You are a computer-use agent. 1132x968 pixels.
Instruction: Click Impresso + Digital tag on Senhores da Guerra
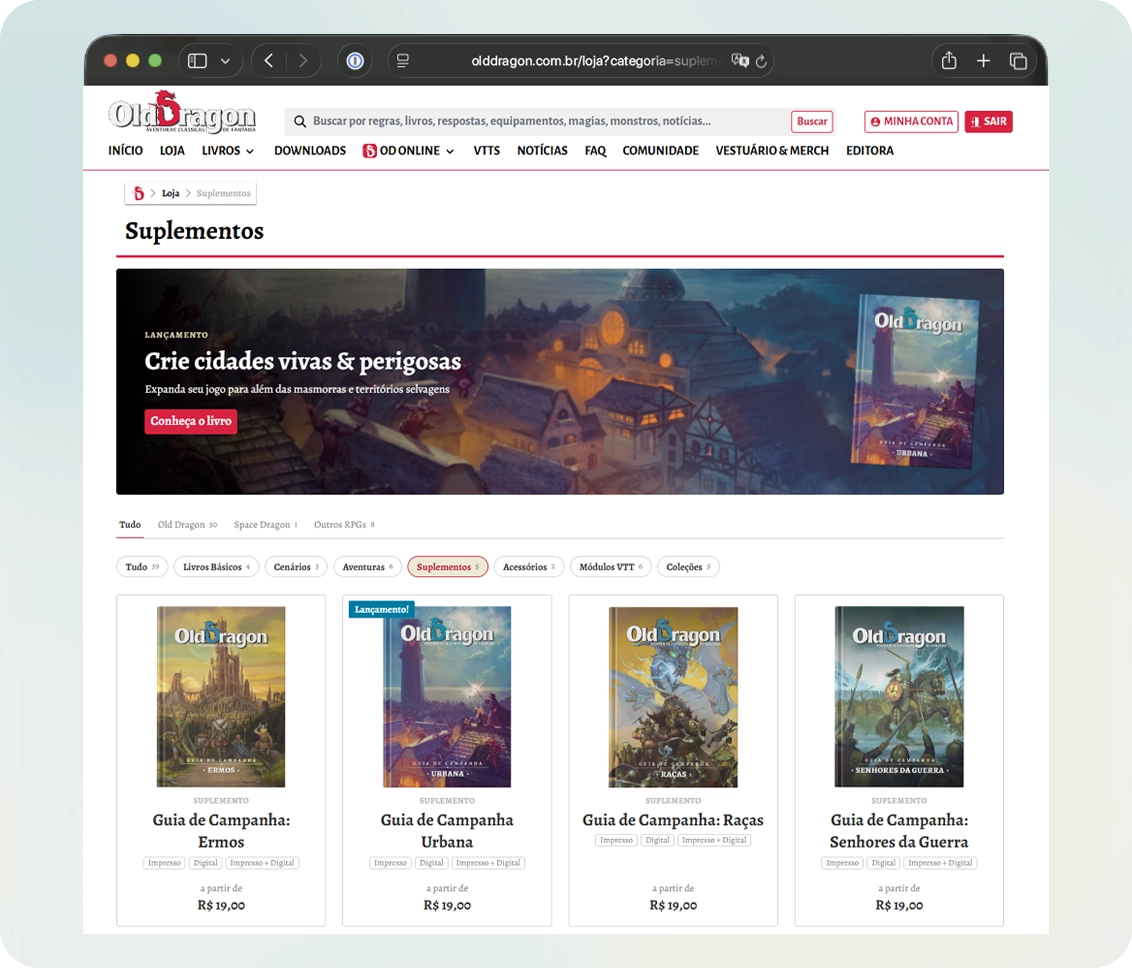point(940,863)
